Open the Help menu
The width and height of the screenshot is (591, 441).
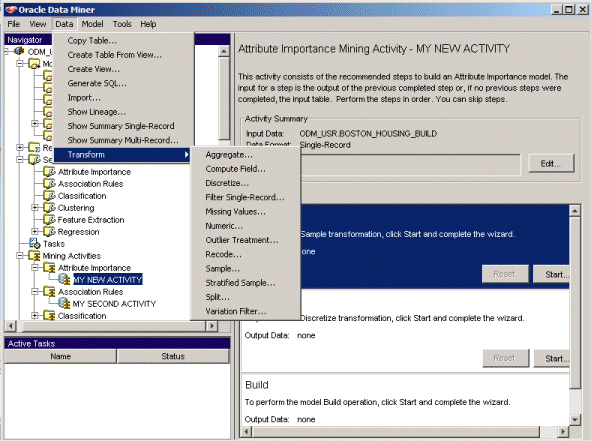pyautogui.click(x=148, y=24)
